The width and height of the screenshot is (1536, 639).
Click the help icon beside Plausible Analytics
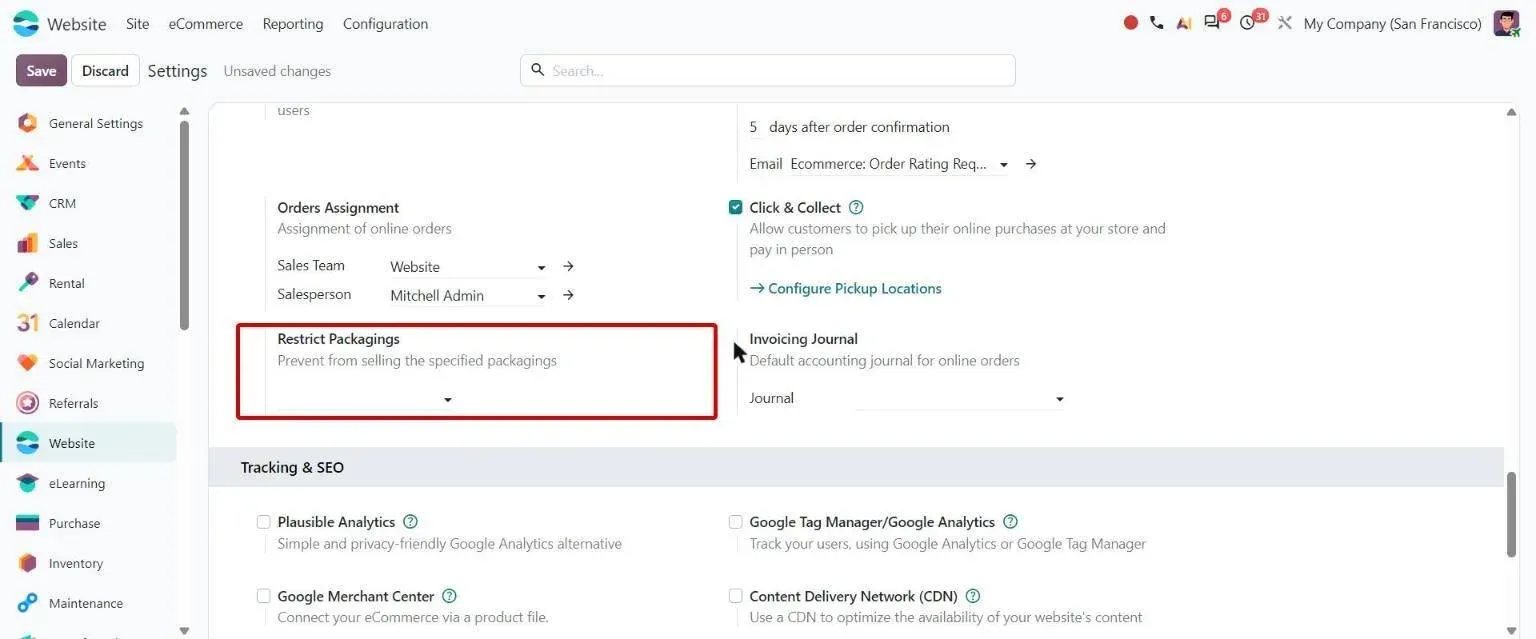click(x=410, y=522)
